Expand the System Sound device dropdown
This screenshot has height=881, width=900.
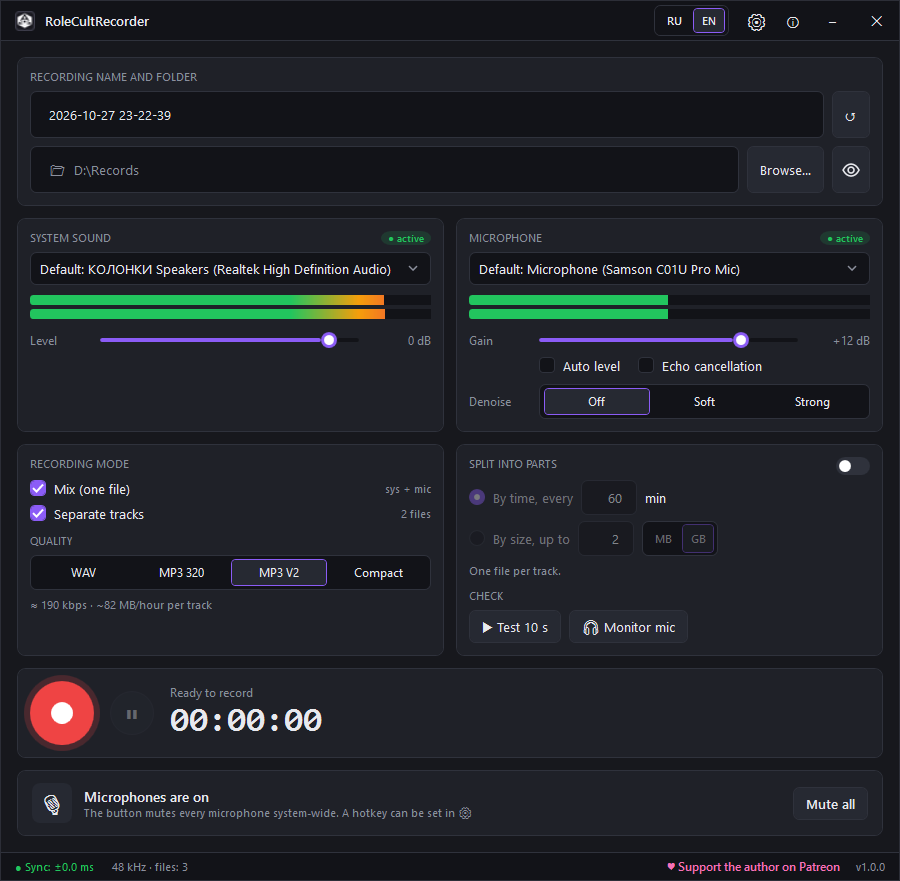coord(230,269)
